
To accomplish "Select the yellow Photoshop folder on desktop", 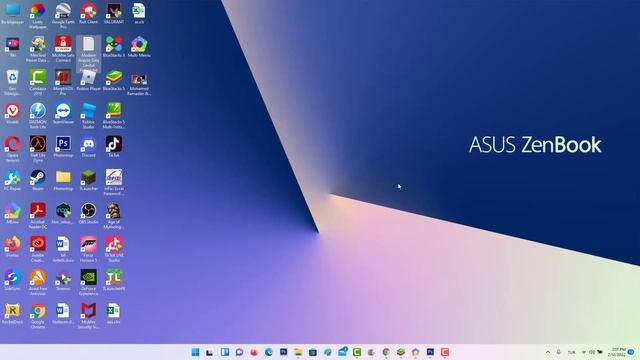I will [x=63, y=180].
